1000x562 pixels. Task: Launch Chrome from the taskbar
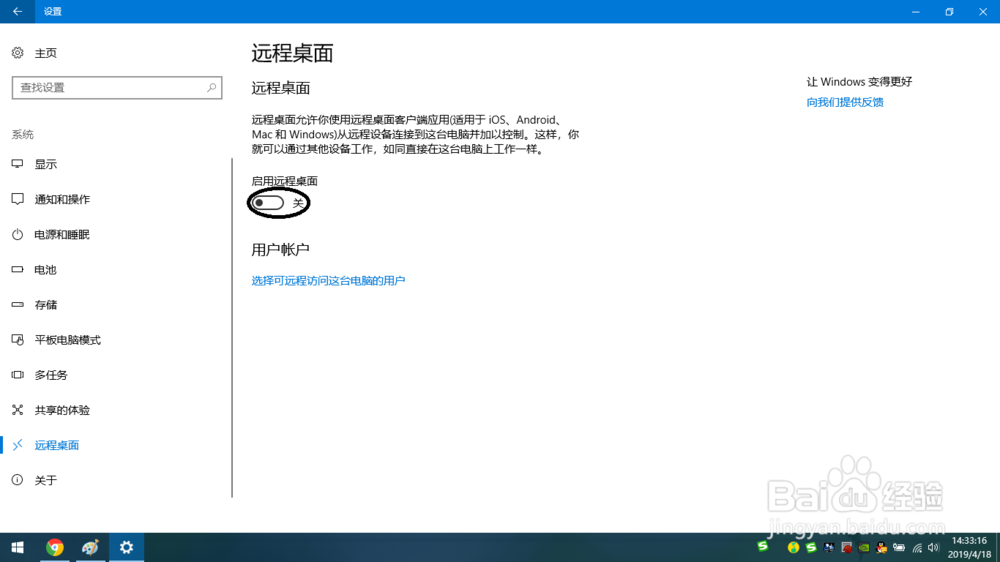pos(55,547)
